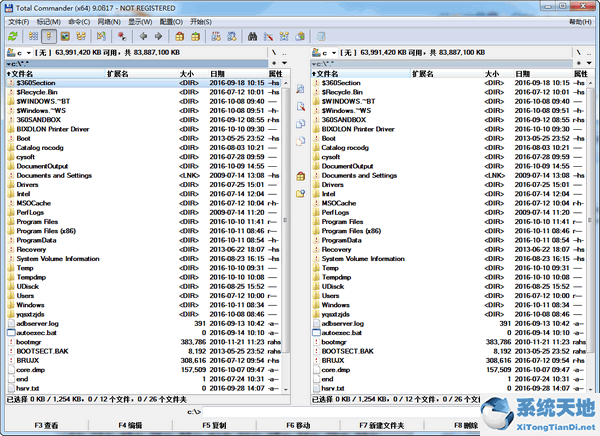Click the Pack icon in the middle bar
600x436 pixels.
(x=300, y=176)
